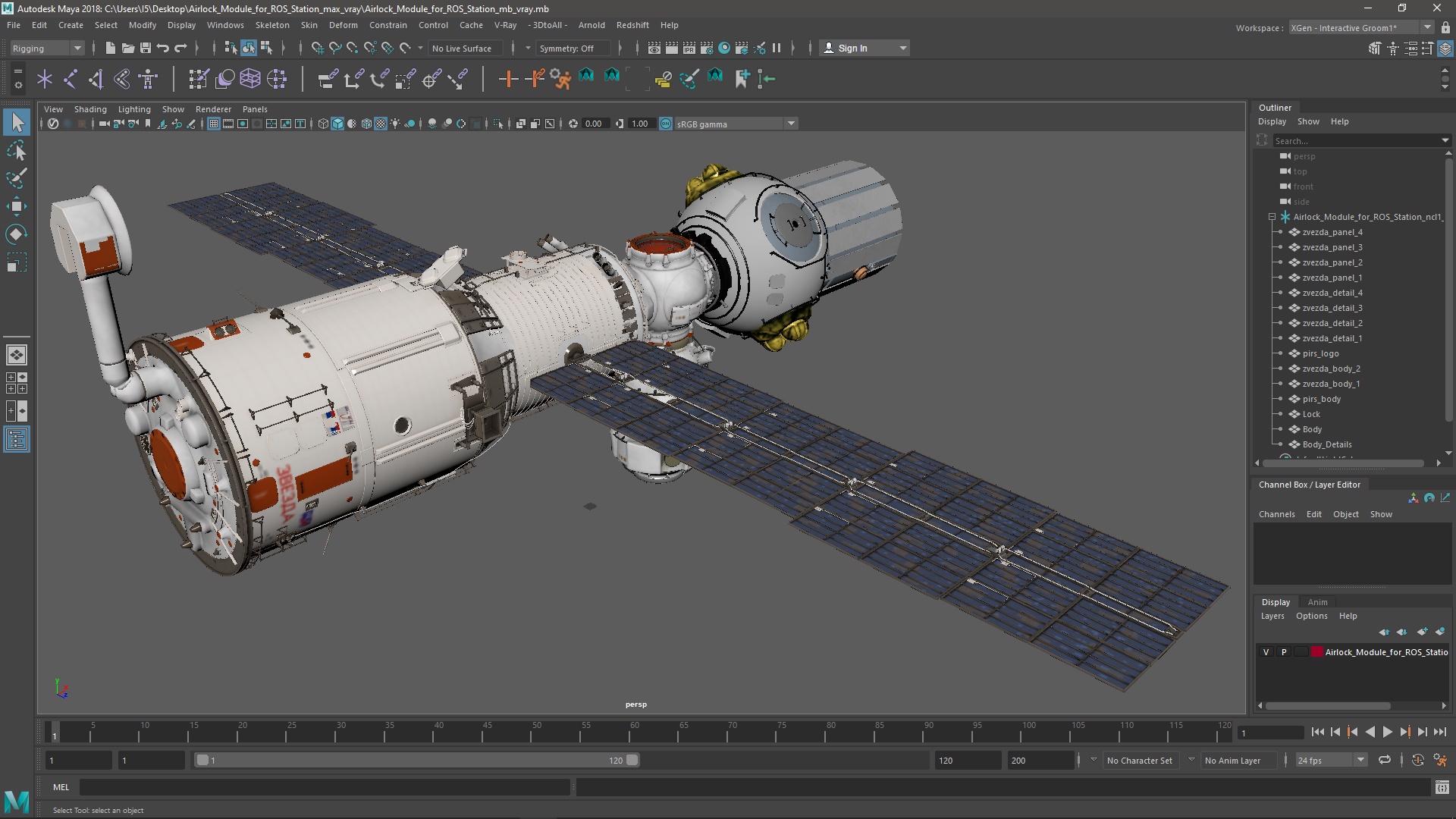
Task: Step forward one frame
Action: [1422, 732]
